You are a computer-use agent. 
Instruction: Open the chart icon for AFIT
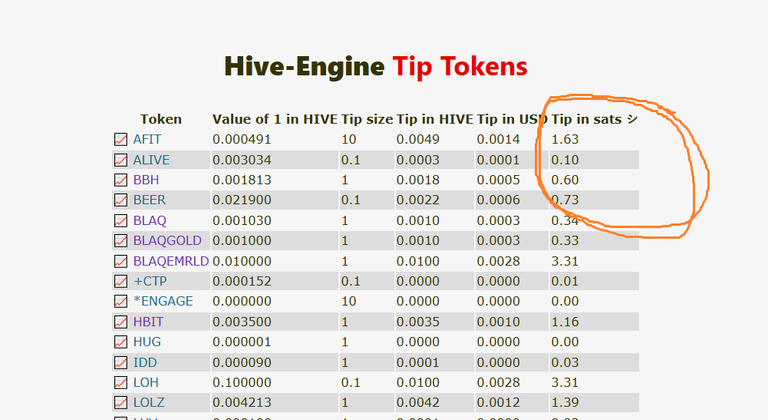[120, 139]
